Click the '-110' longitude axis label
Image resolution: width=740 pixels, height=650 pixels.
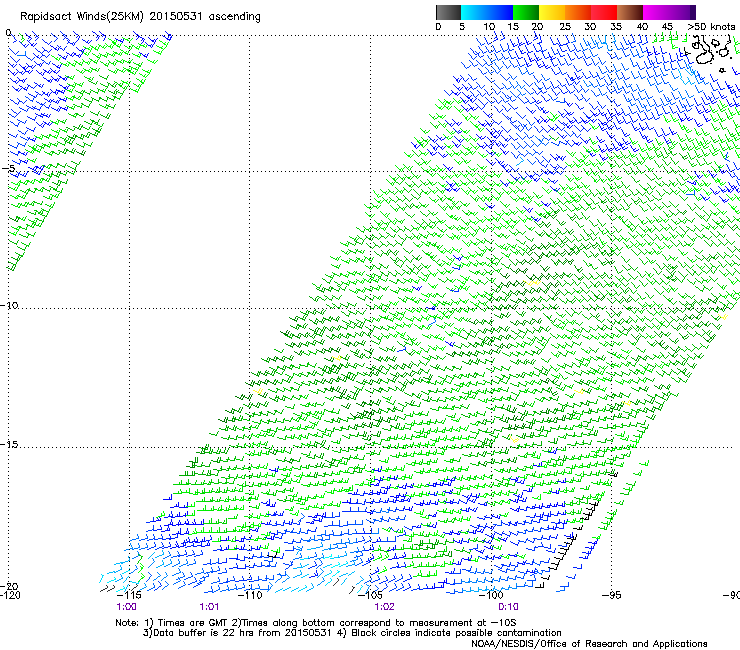coord(250,595)
